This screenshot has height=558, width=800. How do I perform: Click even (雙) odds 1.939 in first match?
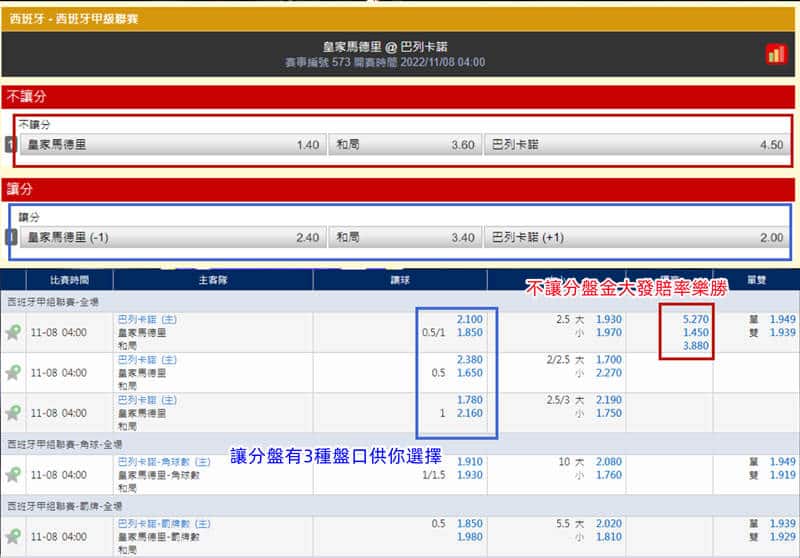(782, 333)
